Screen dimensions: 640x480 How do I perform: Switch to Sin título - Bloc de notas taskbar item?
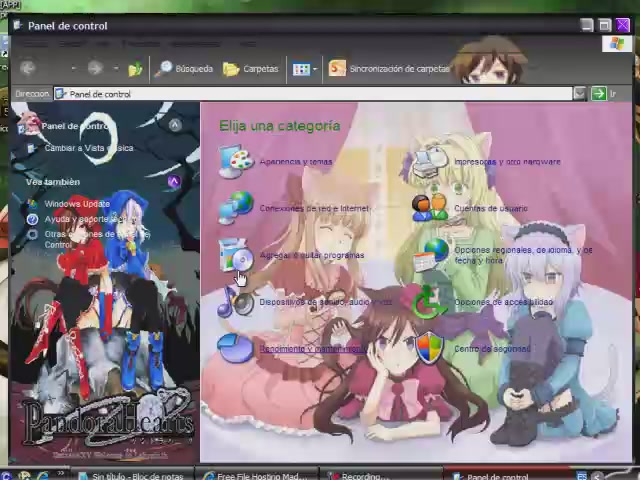click(x=132, y=475)
